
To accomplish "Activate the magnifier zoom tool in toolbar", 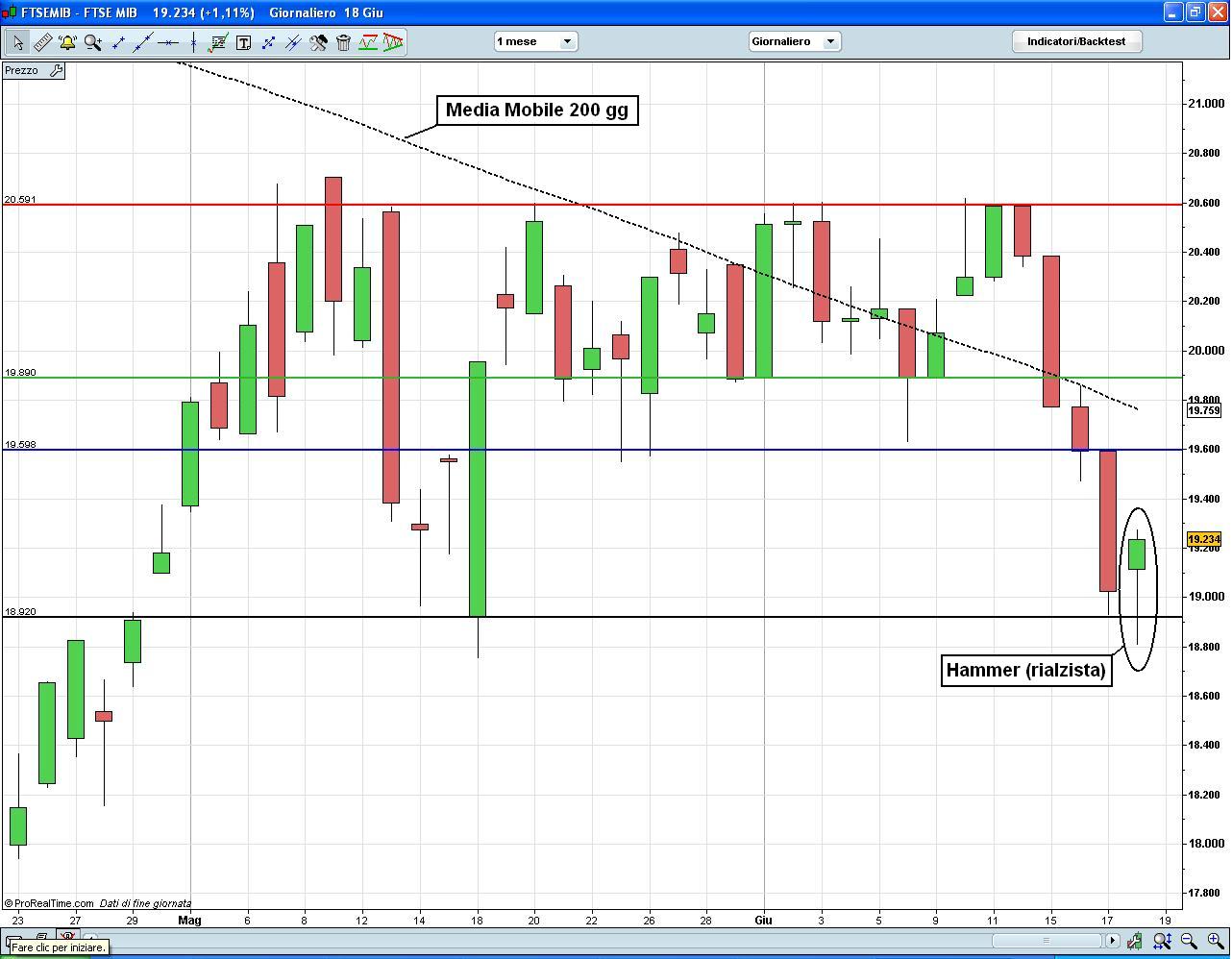I will coord(92,42).
